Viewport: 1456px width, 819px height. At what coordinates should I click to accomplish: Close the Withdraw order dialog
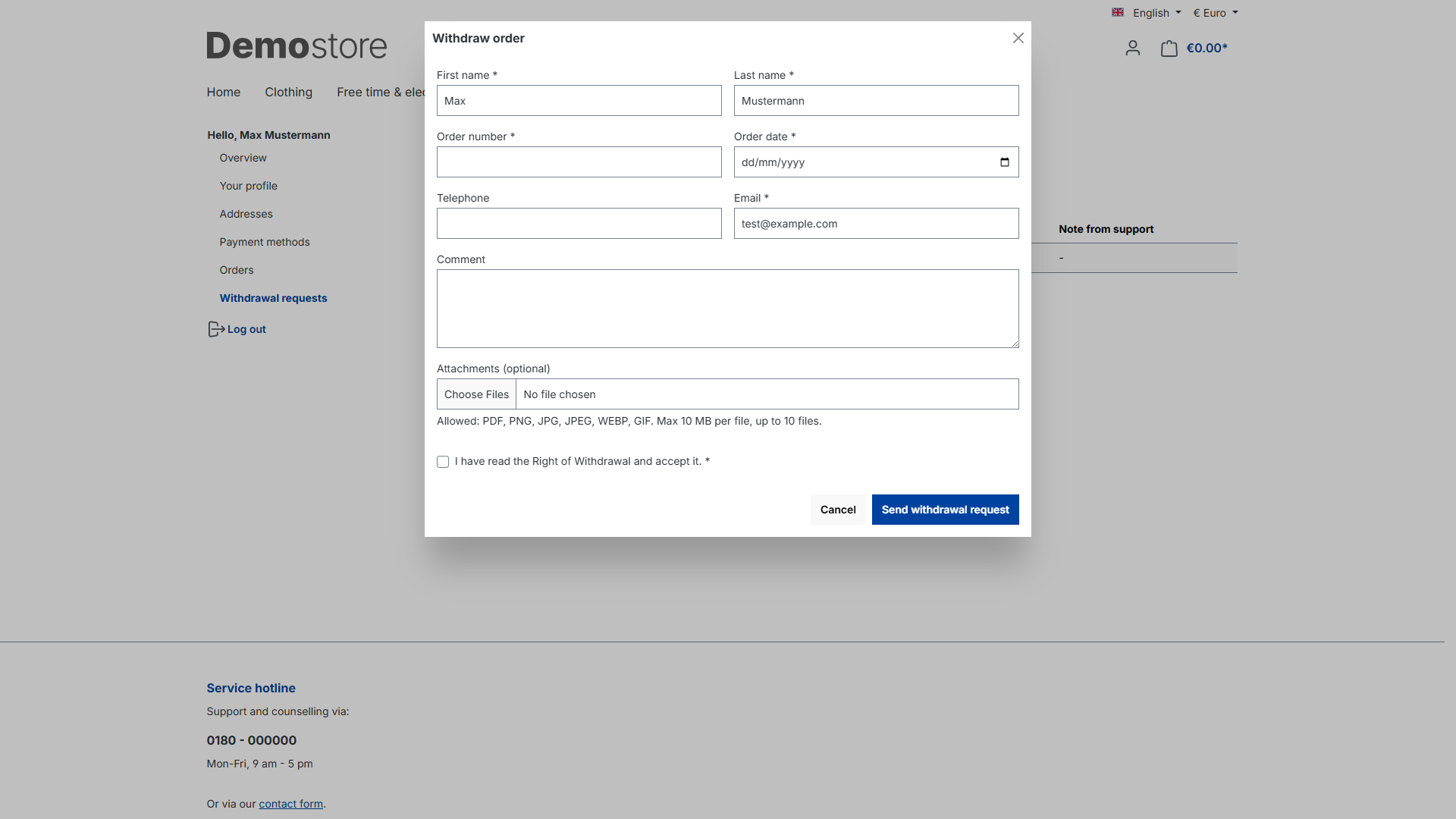click(x=1018, y=38)
